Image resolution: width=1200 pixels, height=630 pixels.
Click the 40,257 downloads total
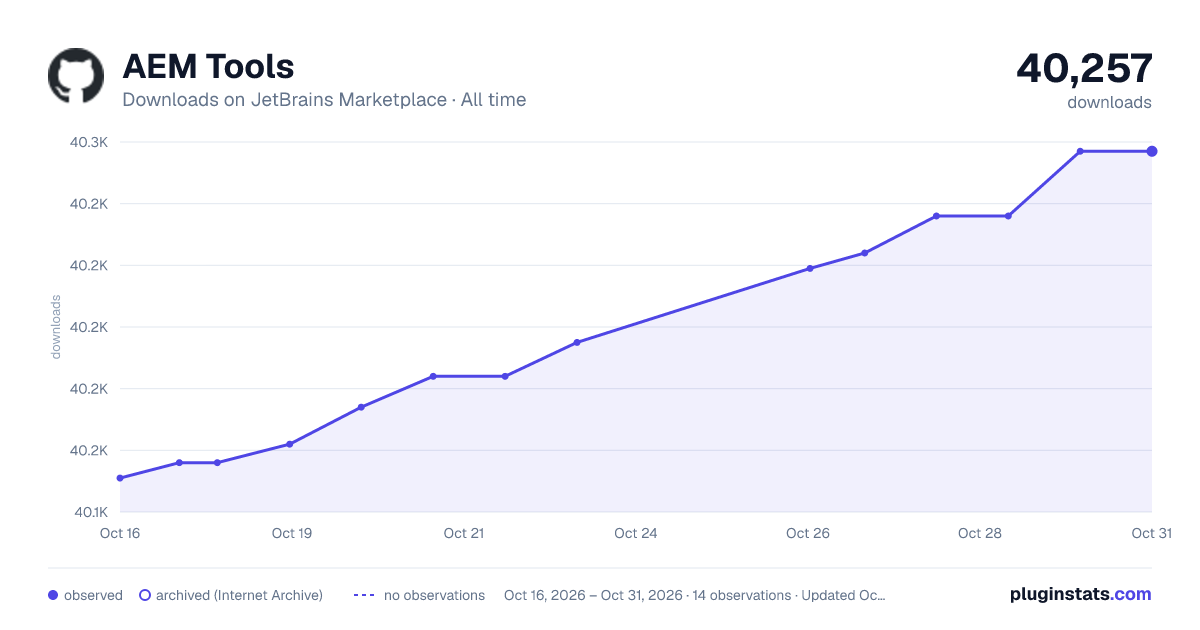(1085, 68)
